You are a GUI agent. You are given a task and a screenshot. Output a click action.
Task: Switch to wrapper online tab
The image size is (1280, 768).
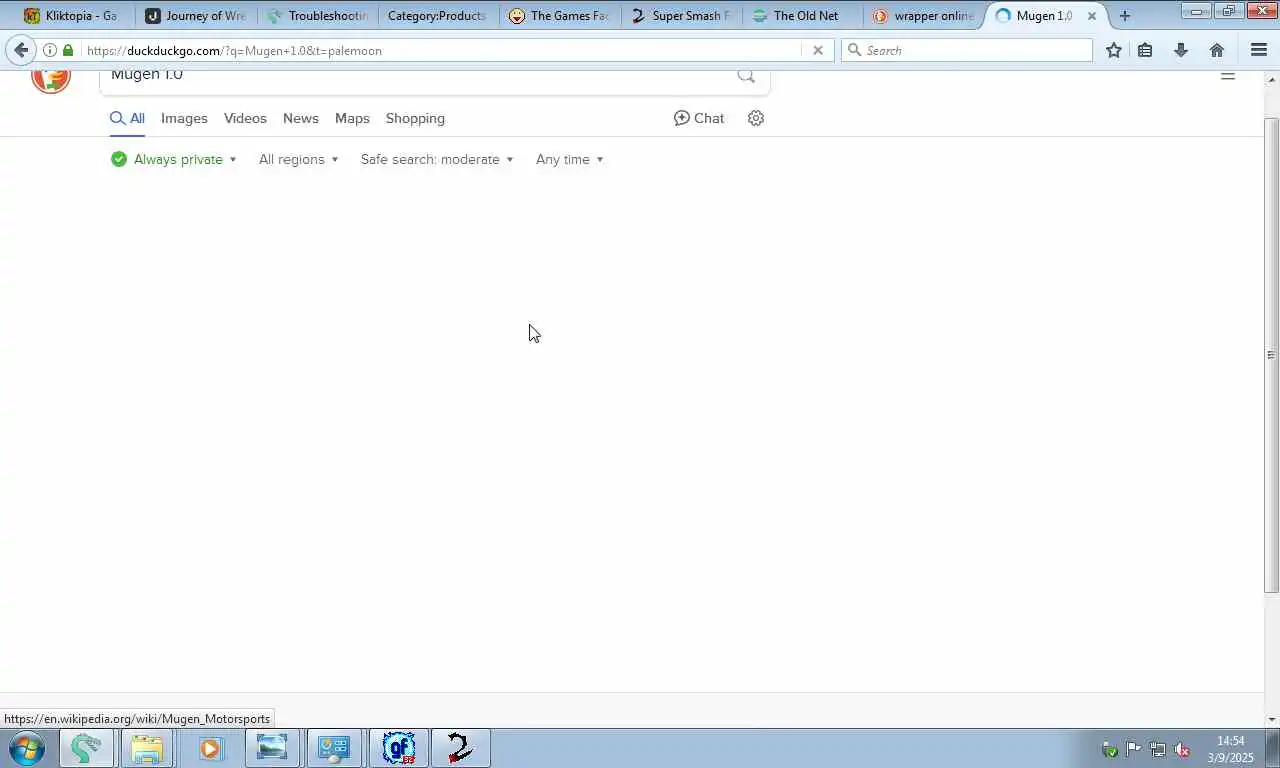coord(923,16)
